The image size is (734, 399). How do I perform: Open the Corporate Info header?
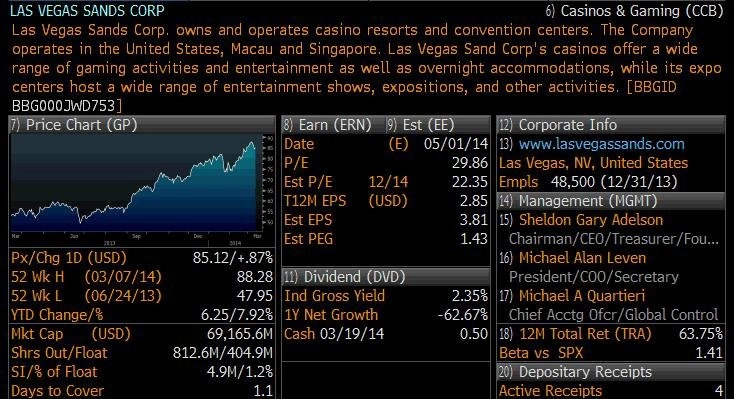point(611,125)
